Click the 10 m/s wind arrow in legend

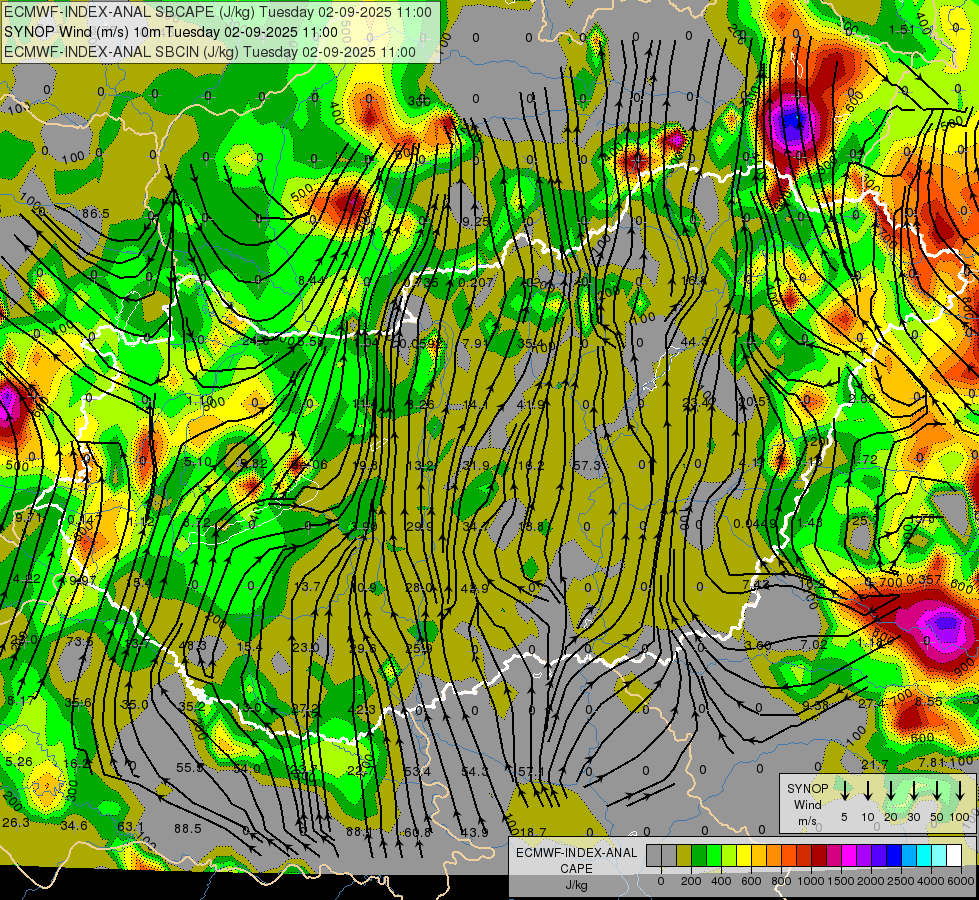tap(868, 791)
